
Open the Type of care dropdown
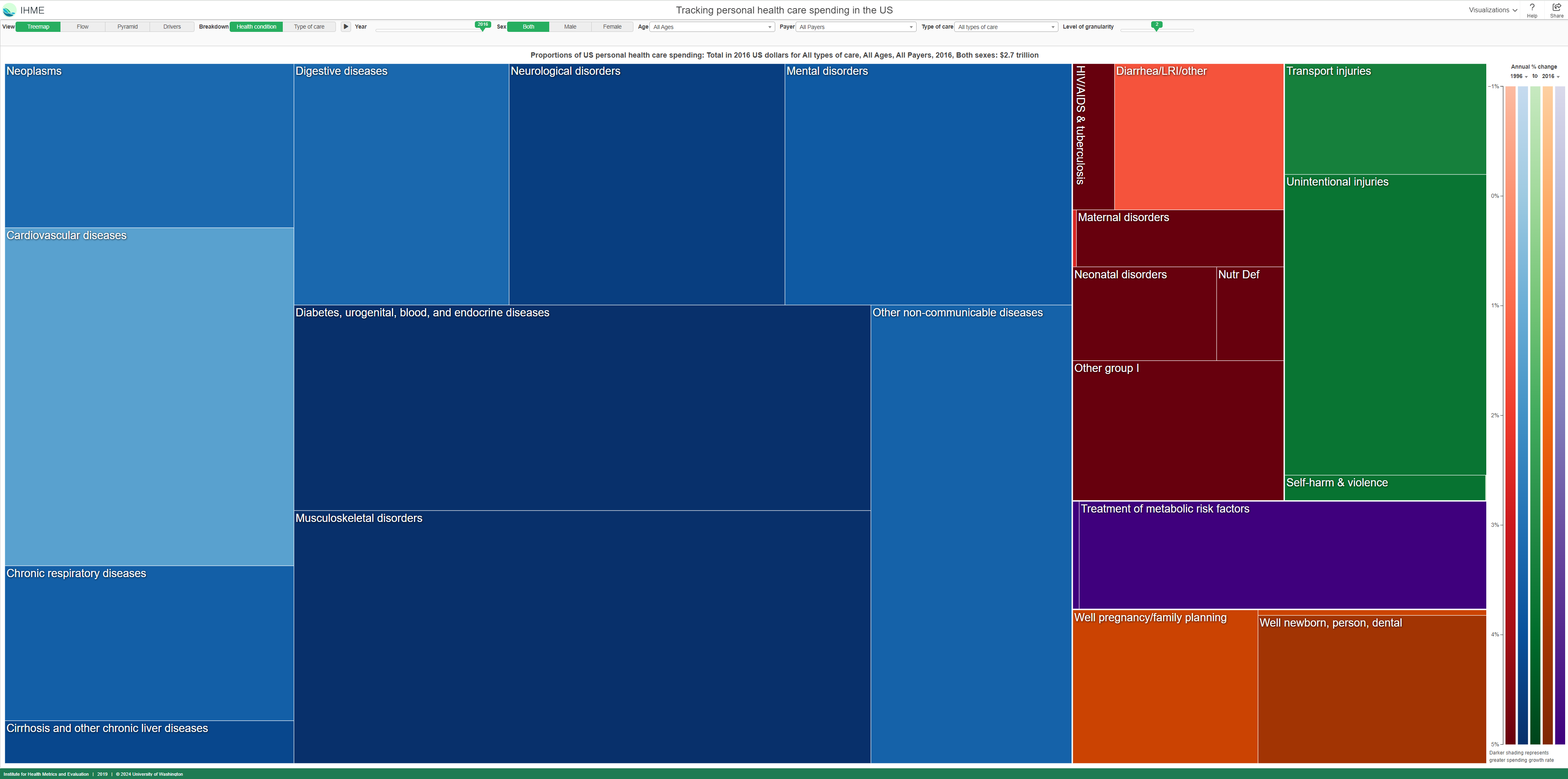pos(1006,27)
